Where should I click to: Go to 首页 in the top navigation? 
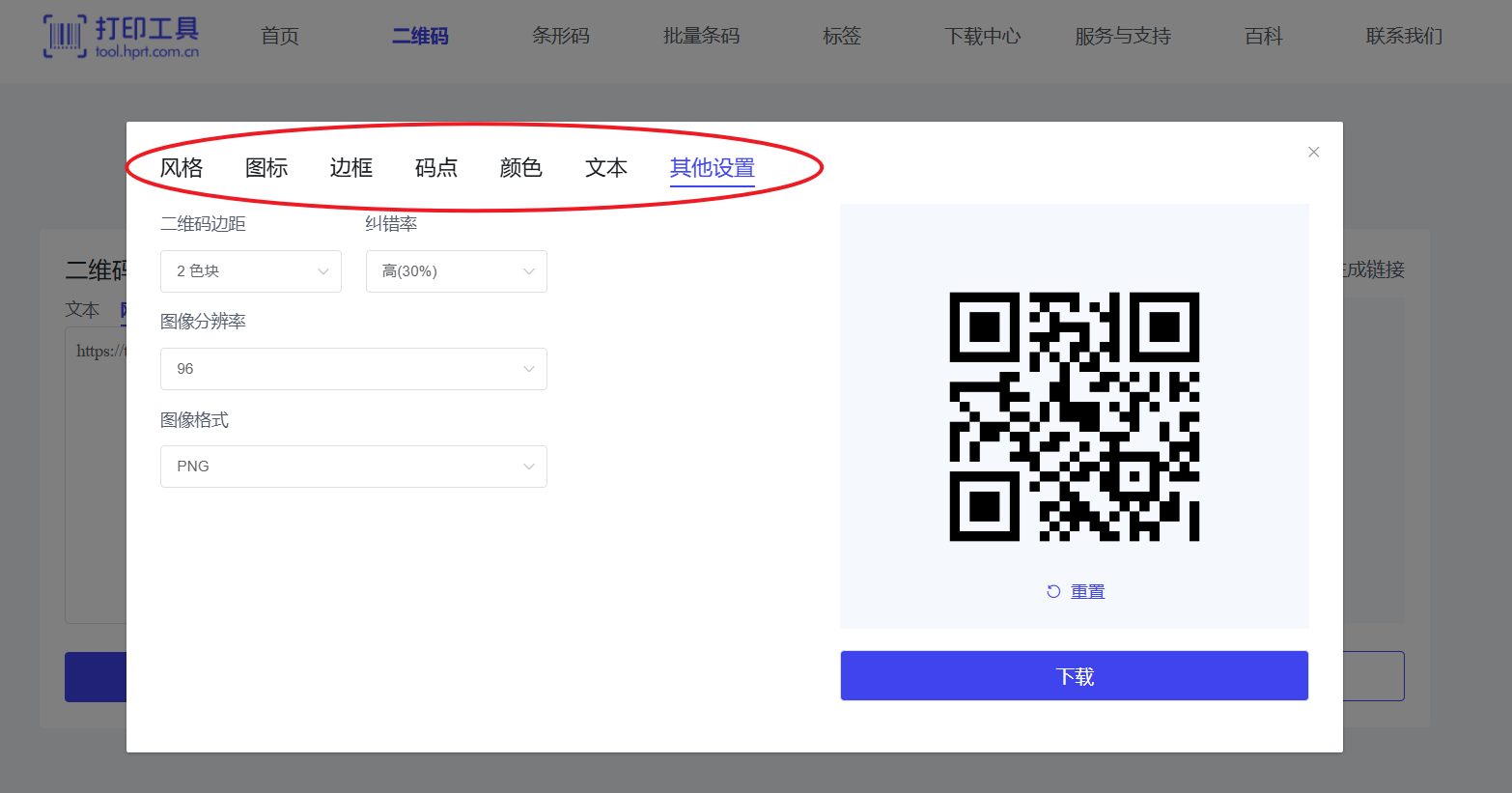pyautogui.click(x=280, y=37)
